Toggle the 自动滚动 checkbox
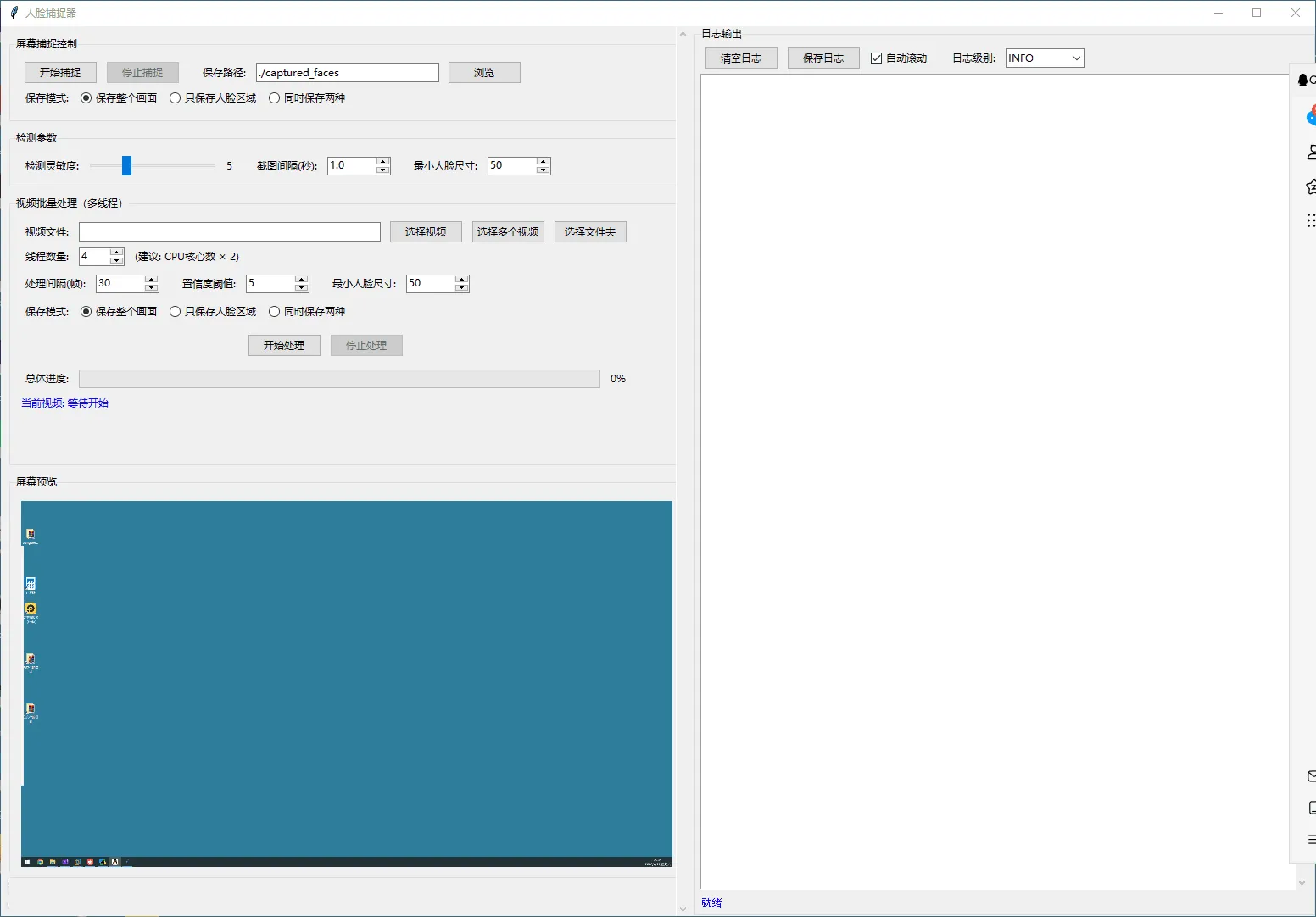Screen dimensions: 1316x917 pos(877,58)
